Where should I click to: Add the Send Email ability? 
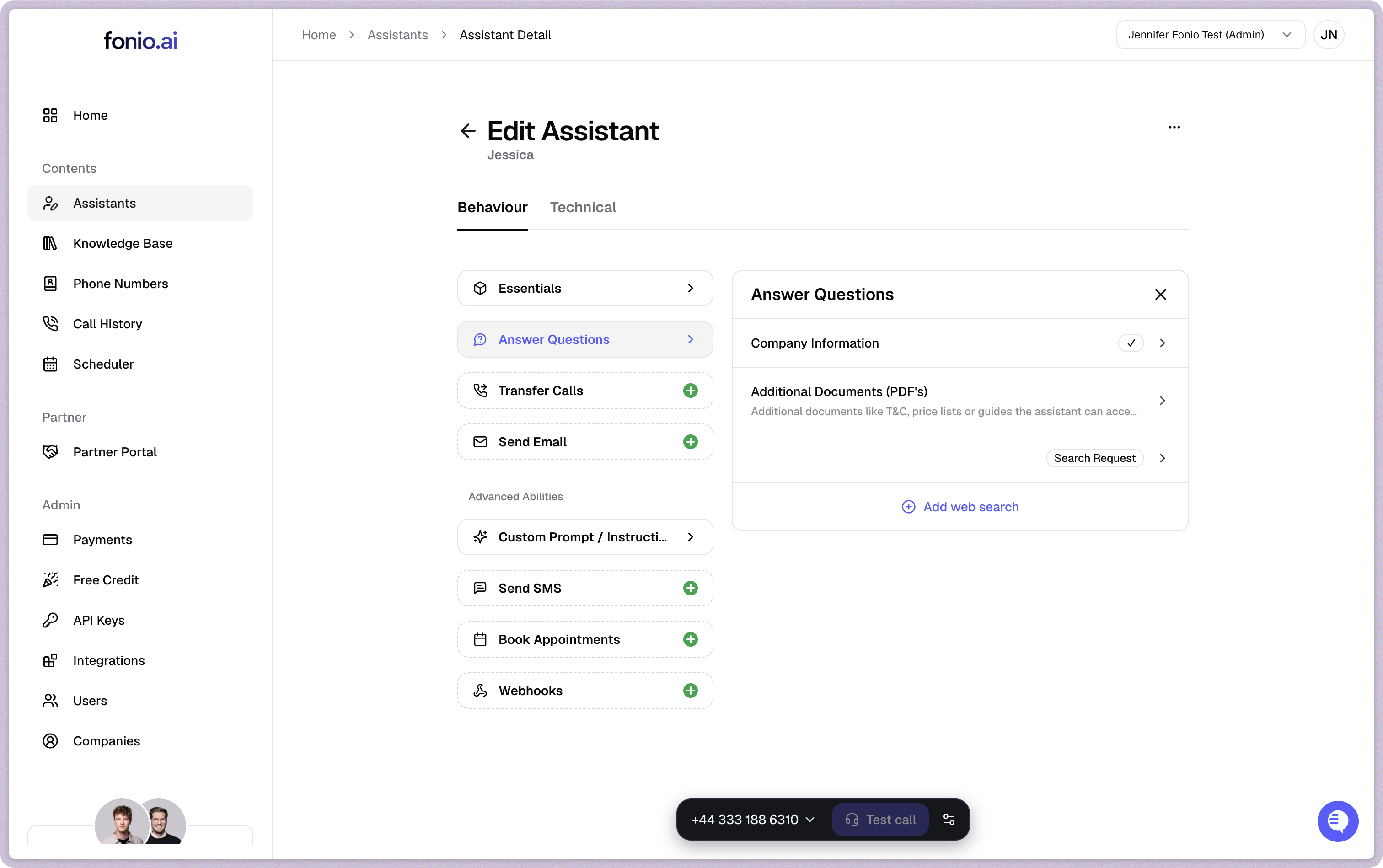(x=690, y=442)
